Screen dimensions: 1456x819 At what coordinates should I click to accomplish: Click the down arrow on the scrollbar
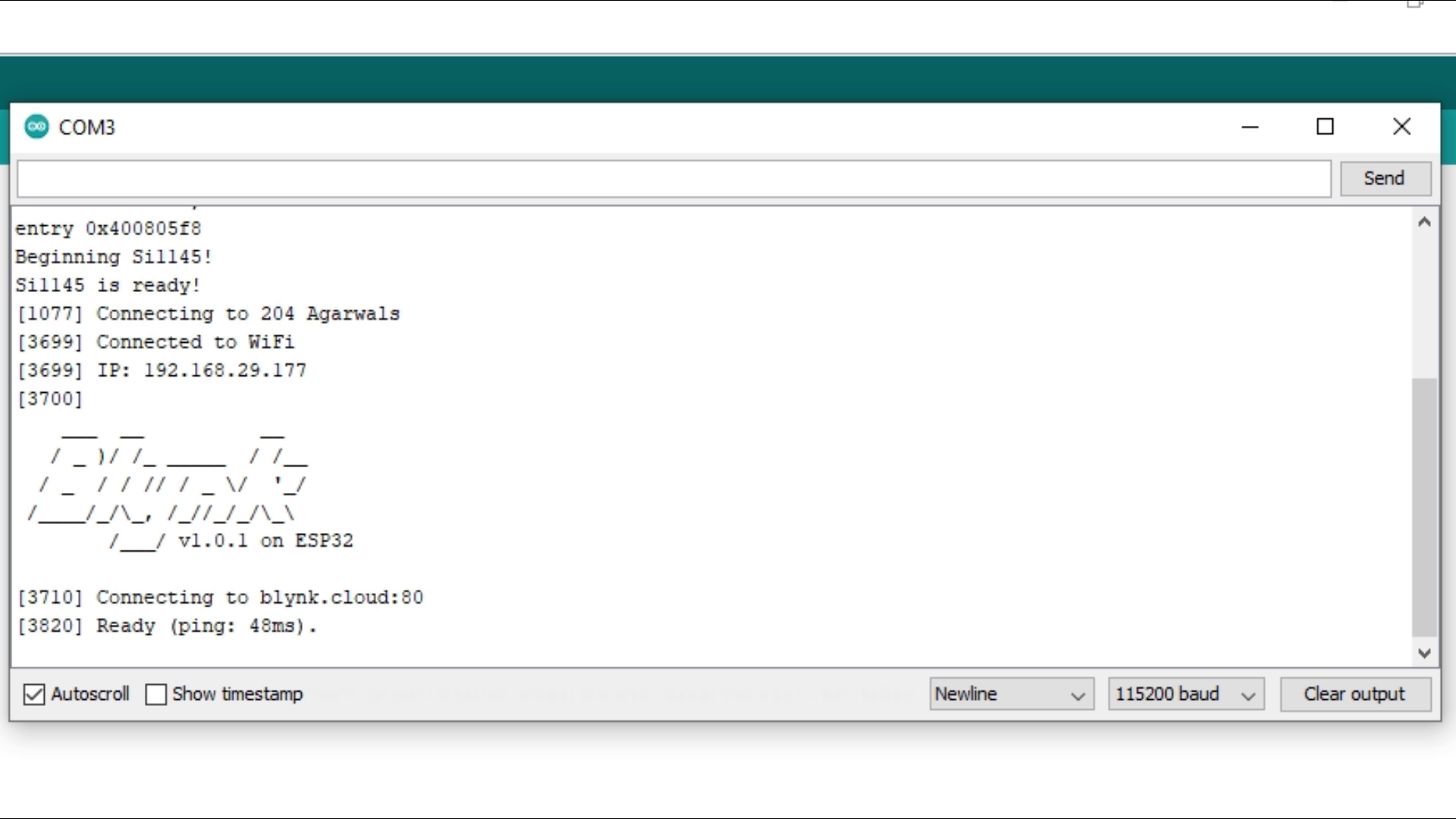pos(1425,653)
